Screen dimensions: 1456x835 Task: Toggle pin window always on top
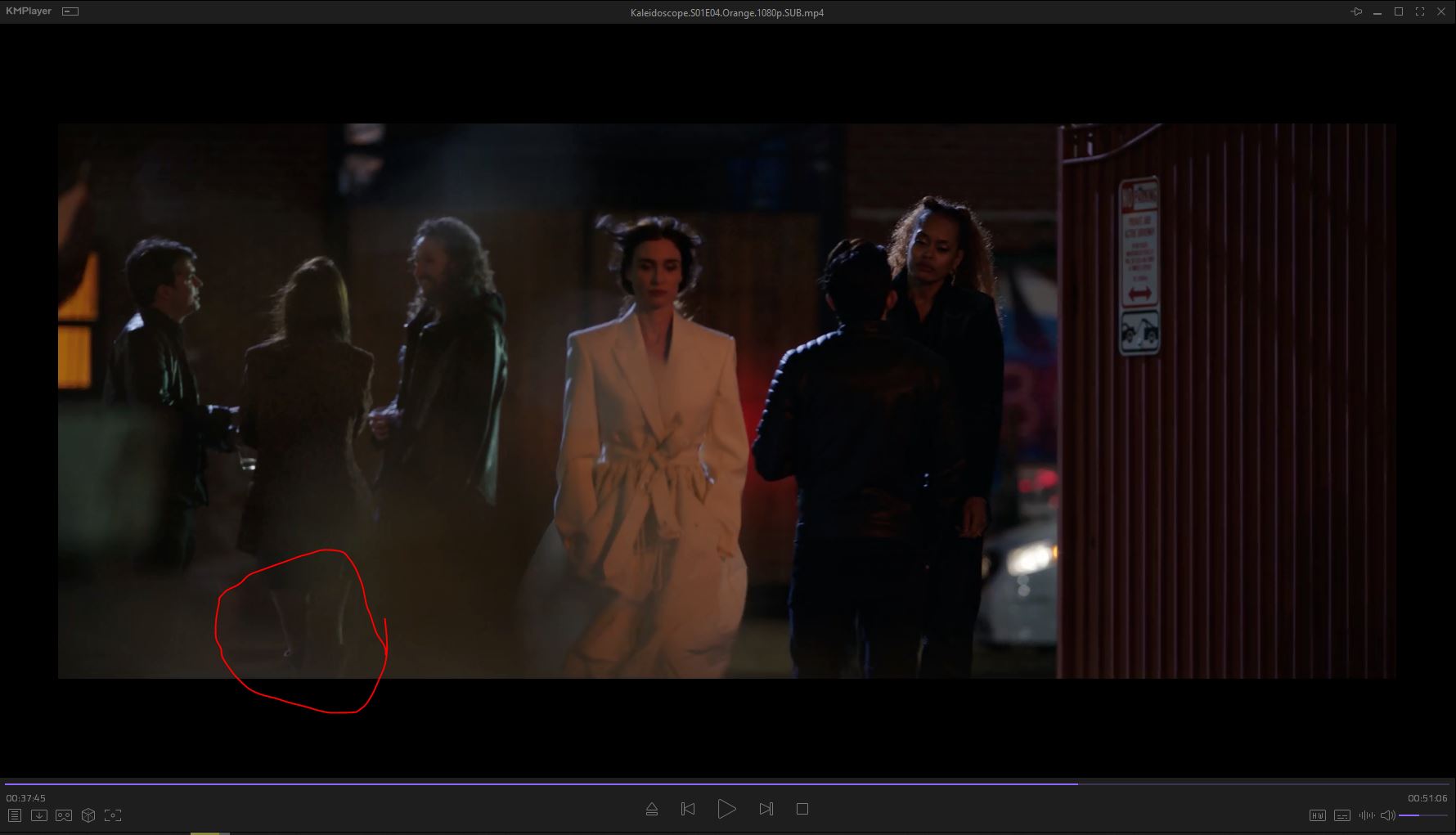(1356, 11)
